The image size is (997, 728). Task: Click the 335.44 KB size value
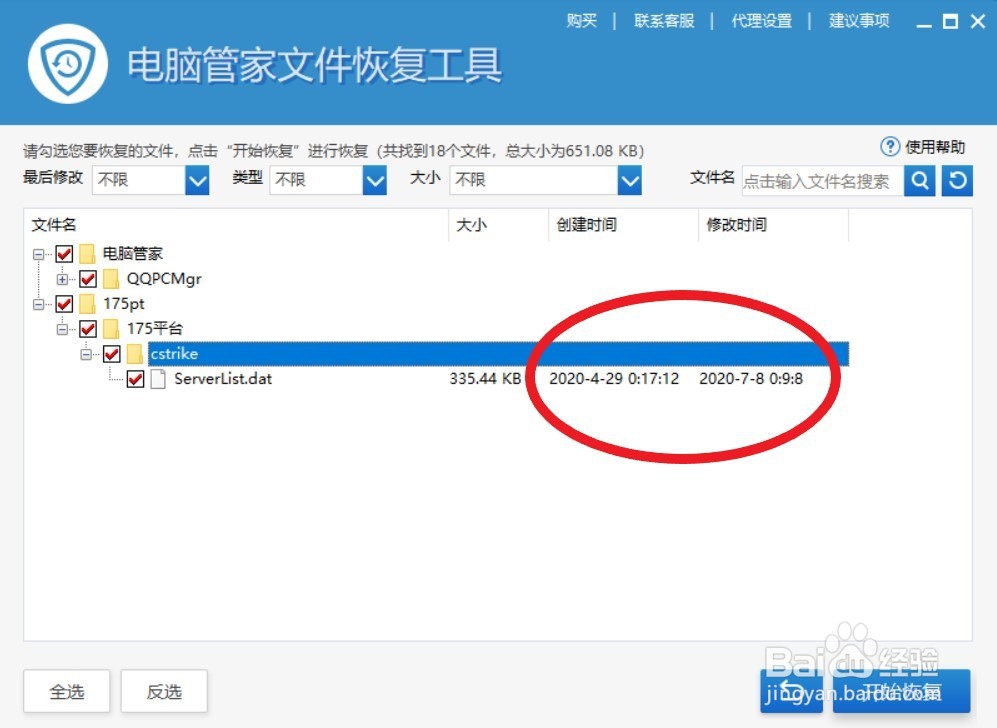coord(485,379)
